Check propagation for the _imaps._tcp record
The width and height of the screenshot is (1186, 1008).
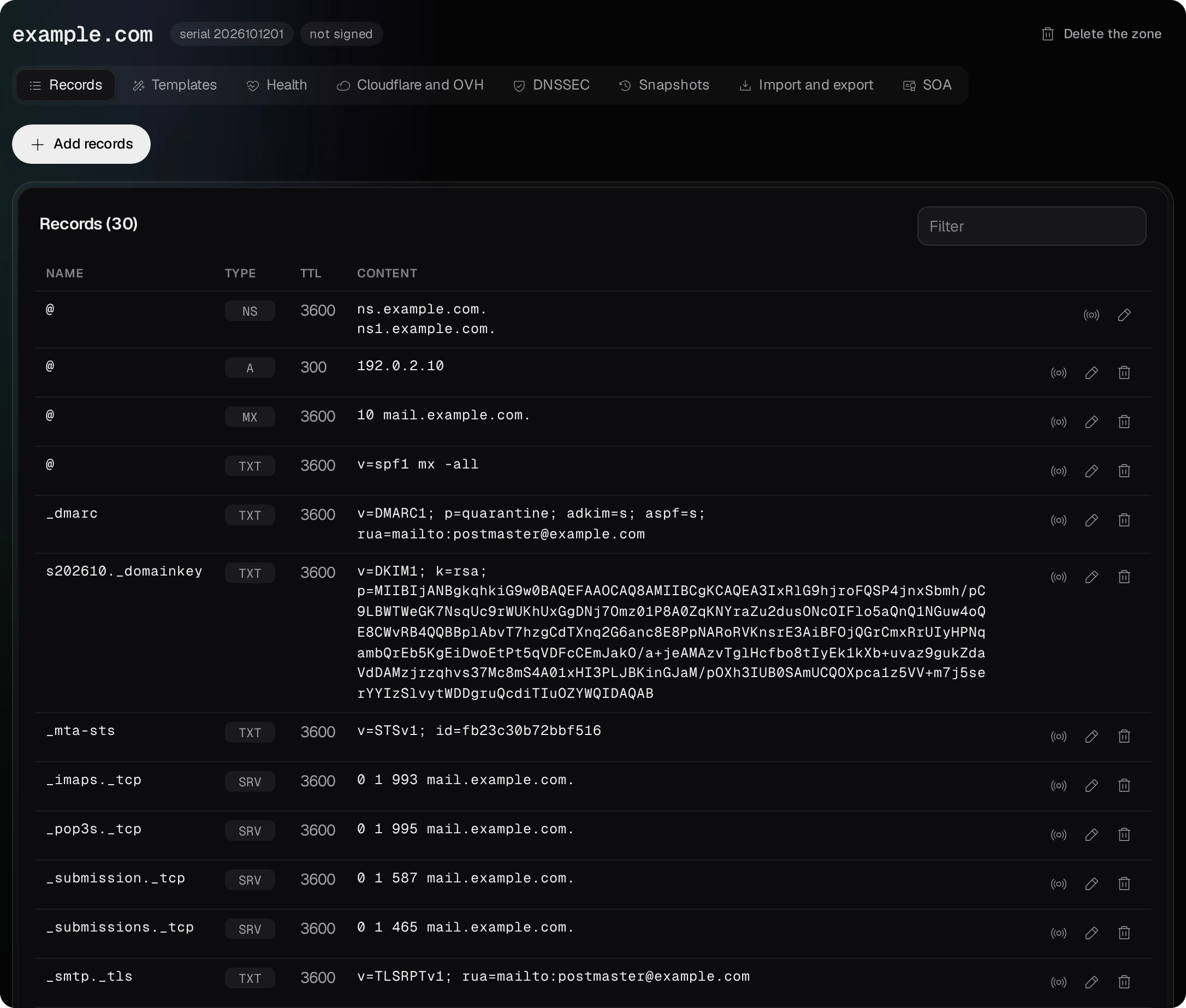tap(1059, 785)
